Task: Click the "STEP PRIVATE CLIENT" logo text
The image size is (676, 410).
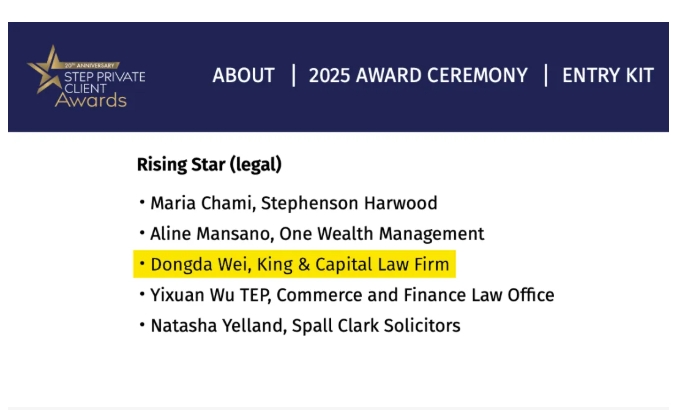Action: coord(103,80)
